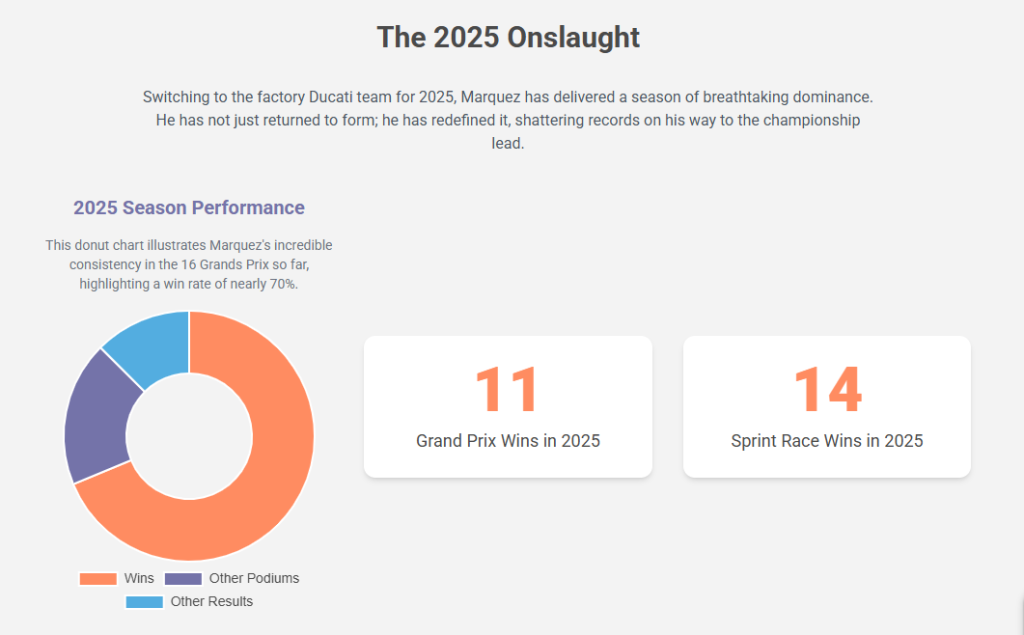Click the Grand Prix Wins in 2025 label
This screenshot has height=635, width=1024.
[x=508, y=441]
